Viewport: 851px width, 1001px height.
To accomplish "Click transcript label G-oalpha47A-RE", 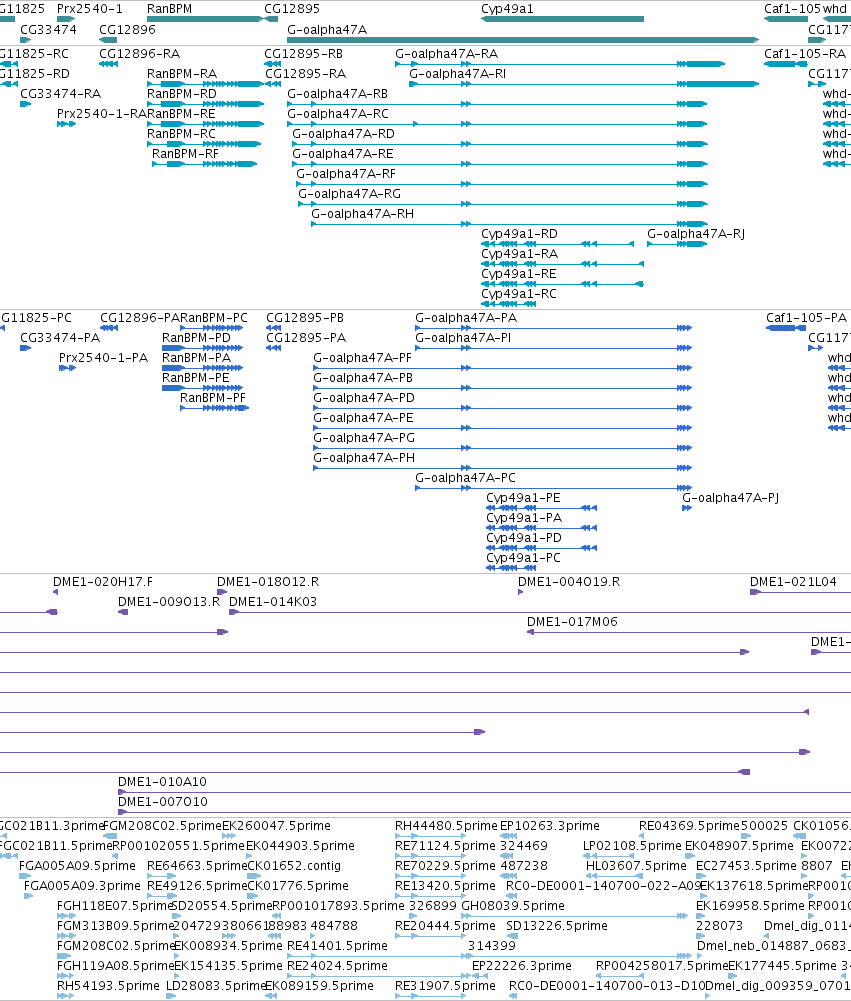I will click(x=343, y=154).
